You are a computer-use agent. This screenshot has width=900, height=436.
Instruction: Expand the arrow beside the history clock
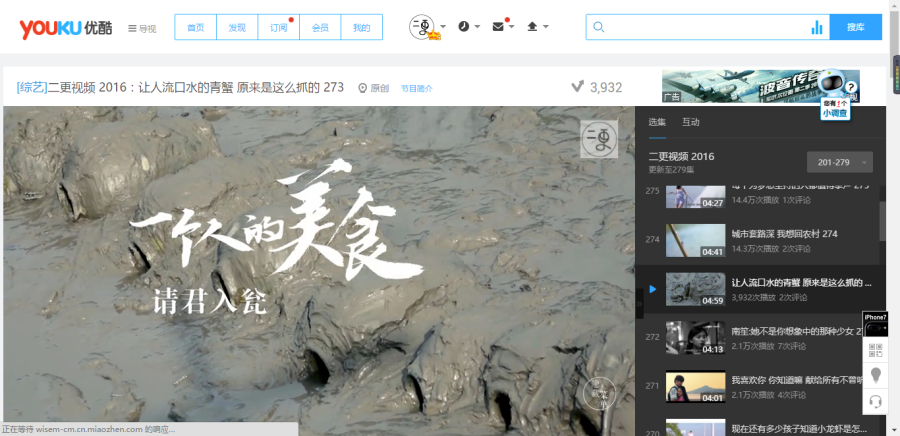point(477,27)
